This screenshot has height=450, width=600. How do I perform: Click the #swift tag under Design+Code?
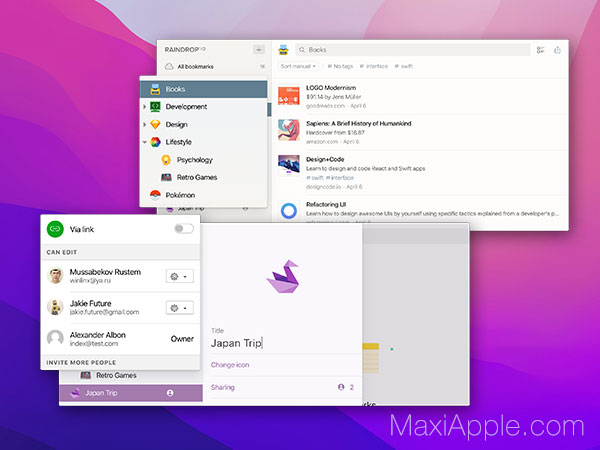315,178
